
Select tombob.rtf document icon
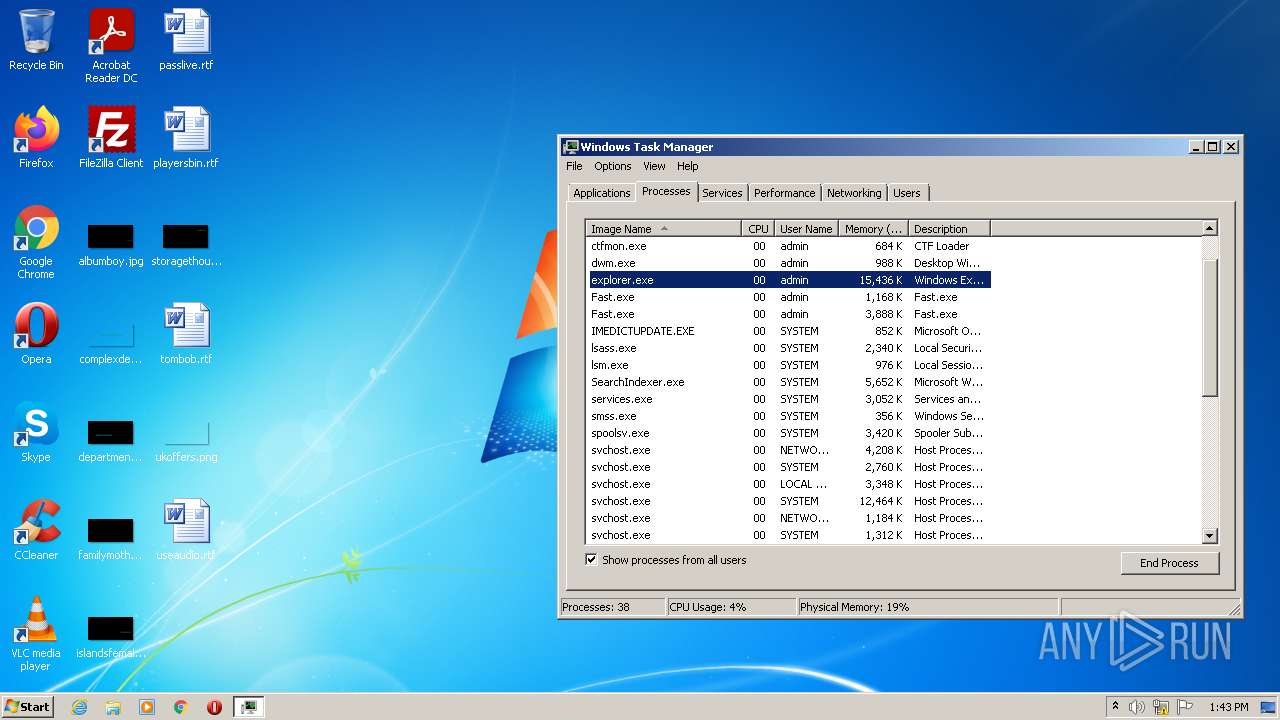pos(186,335)
